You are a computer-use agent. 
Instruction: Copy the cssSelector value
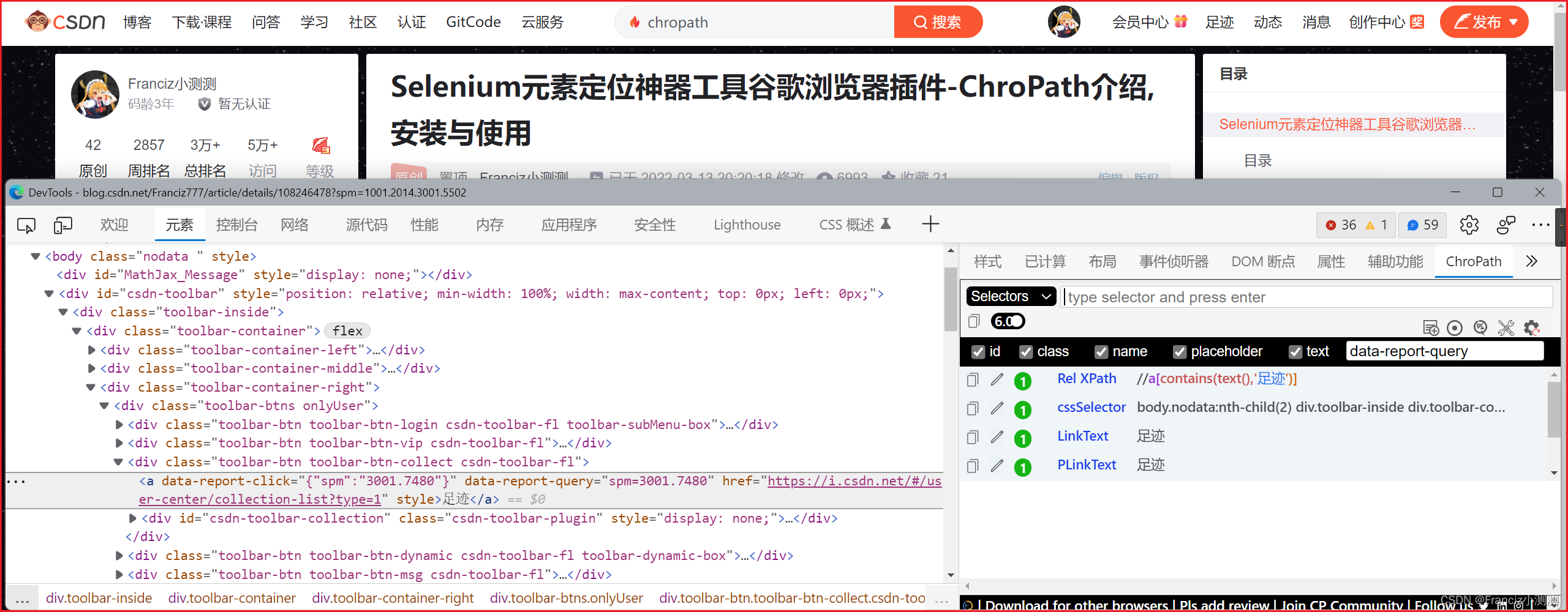pyautogui.click(x=973, y=409)
